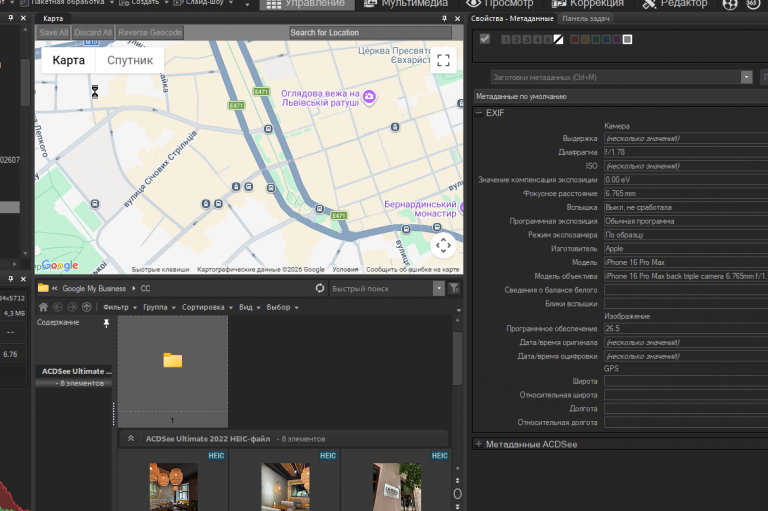Click the black-and-white no-rating box
Image resolution: width=768 pixels, height=511 pixels.
coord(558,39)
